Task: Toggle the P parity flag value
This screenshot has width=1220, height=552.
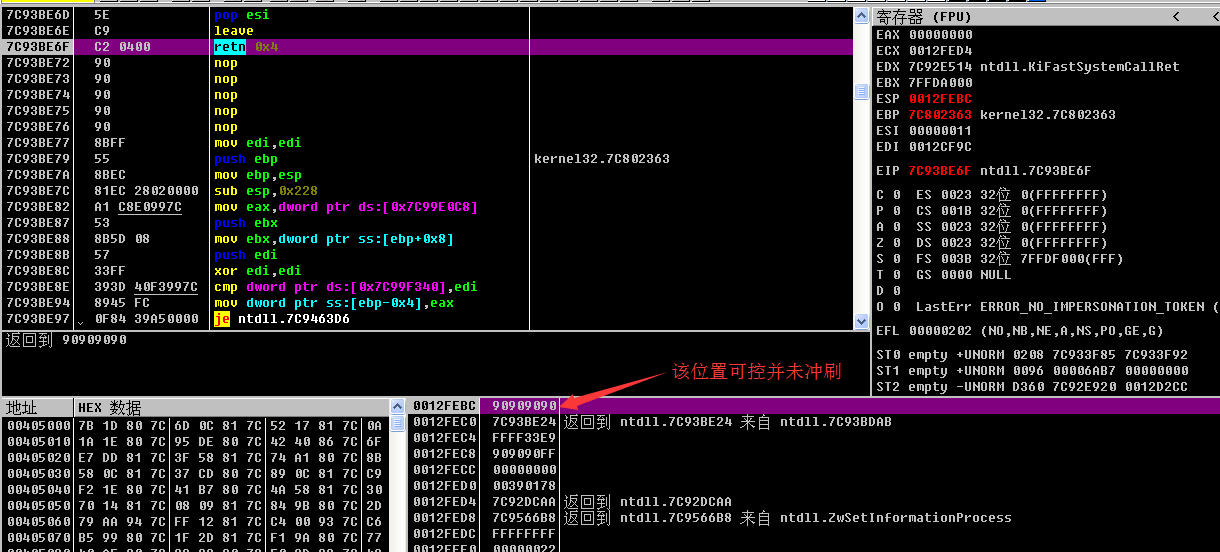Action: [x=896, y=211]
